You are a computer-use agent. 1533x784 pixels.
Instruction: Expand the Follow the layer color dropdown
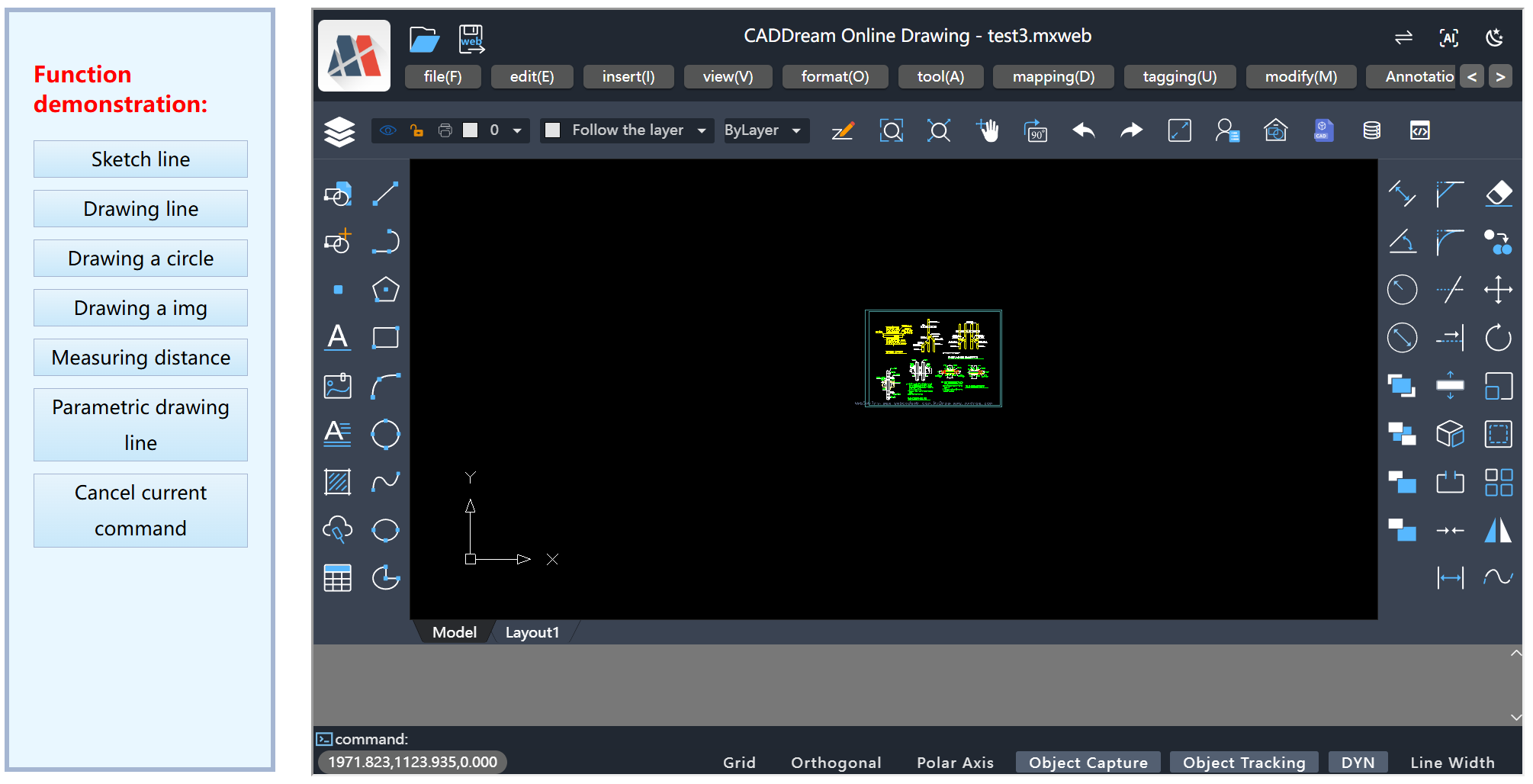(x=702, y=131)
